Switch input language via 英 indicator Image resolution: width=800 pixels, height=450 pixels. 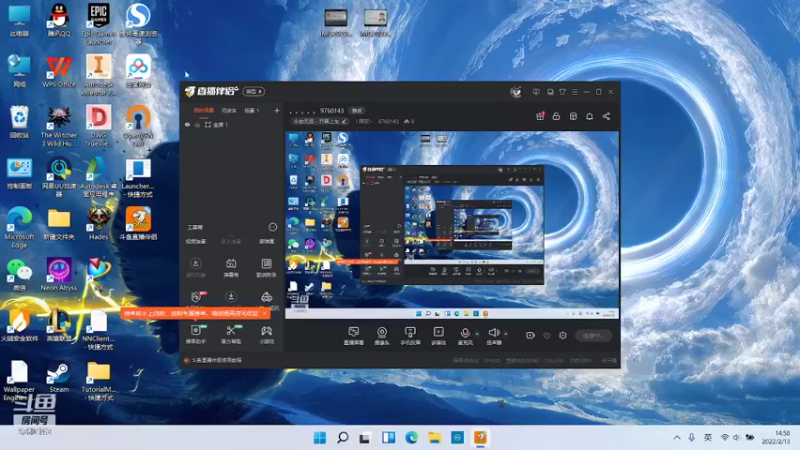coord(708,438)
